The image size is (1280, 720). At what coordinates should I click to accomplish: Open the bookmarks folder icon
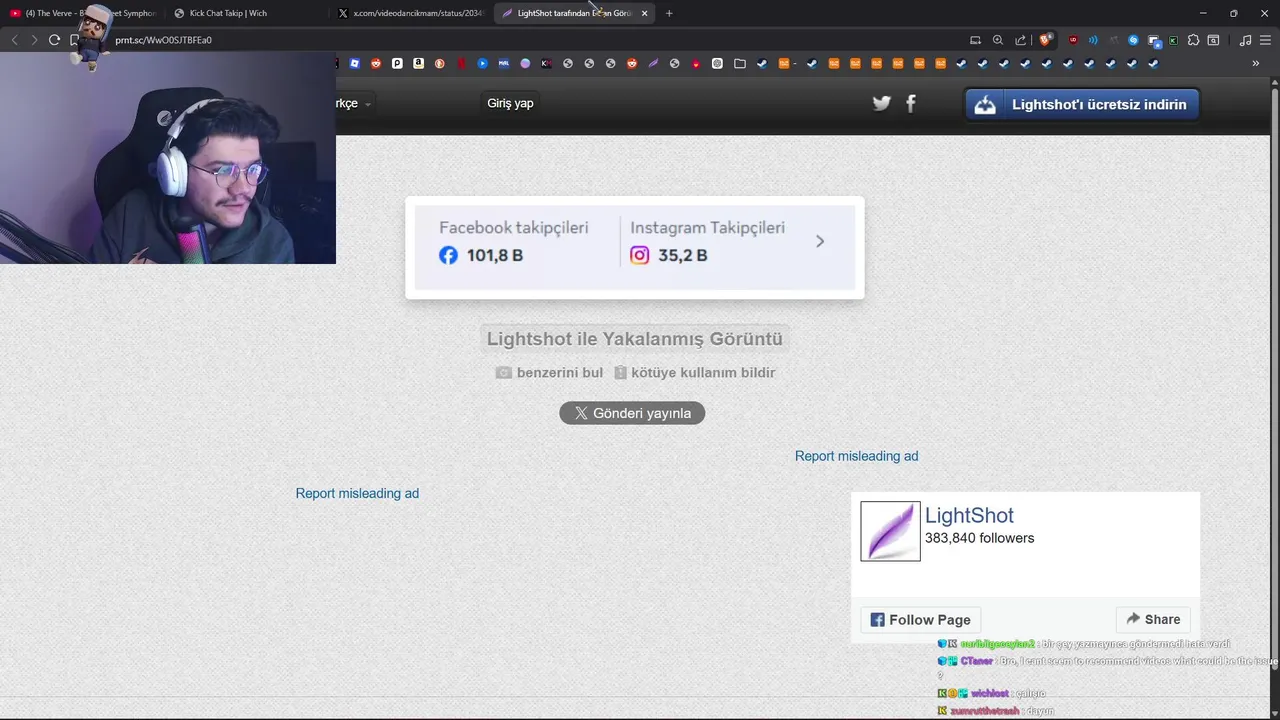[x=740, y=63]
